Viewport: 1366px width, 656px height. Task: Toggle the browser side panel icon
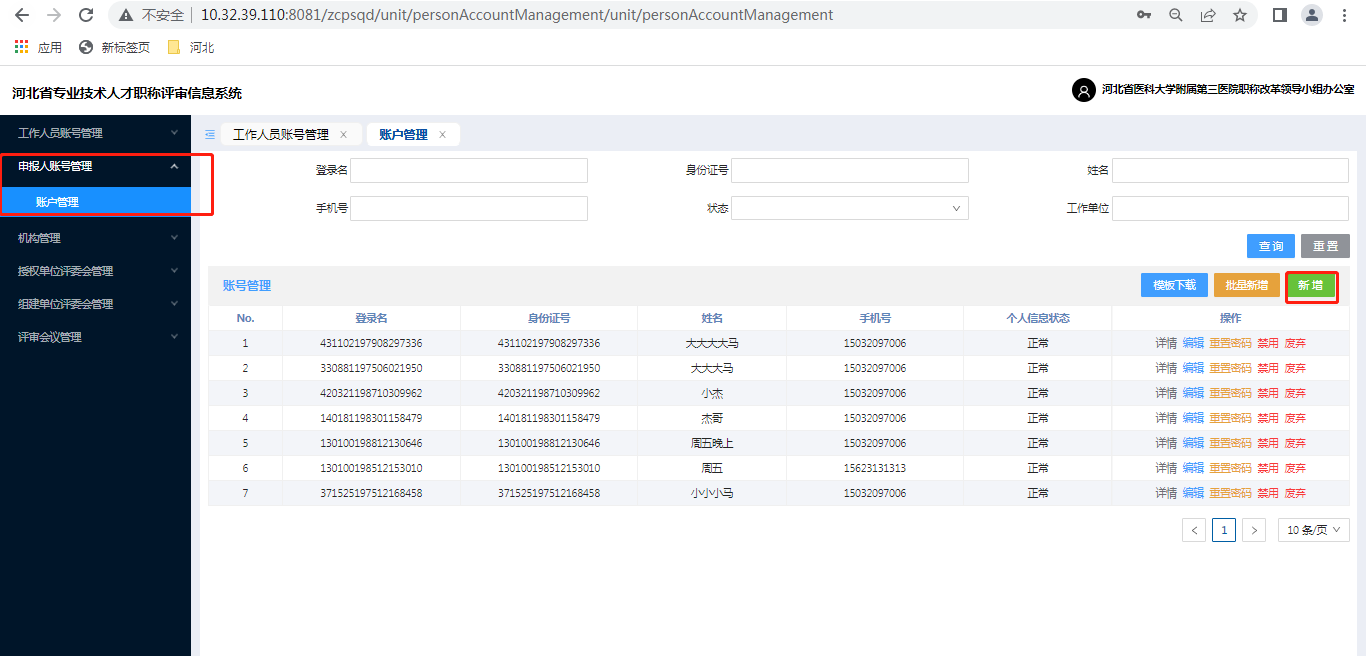(1279, 15)
